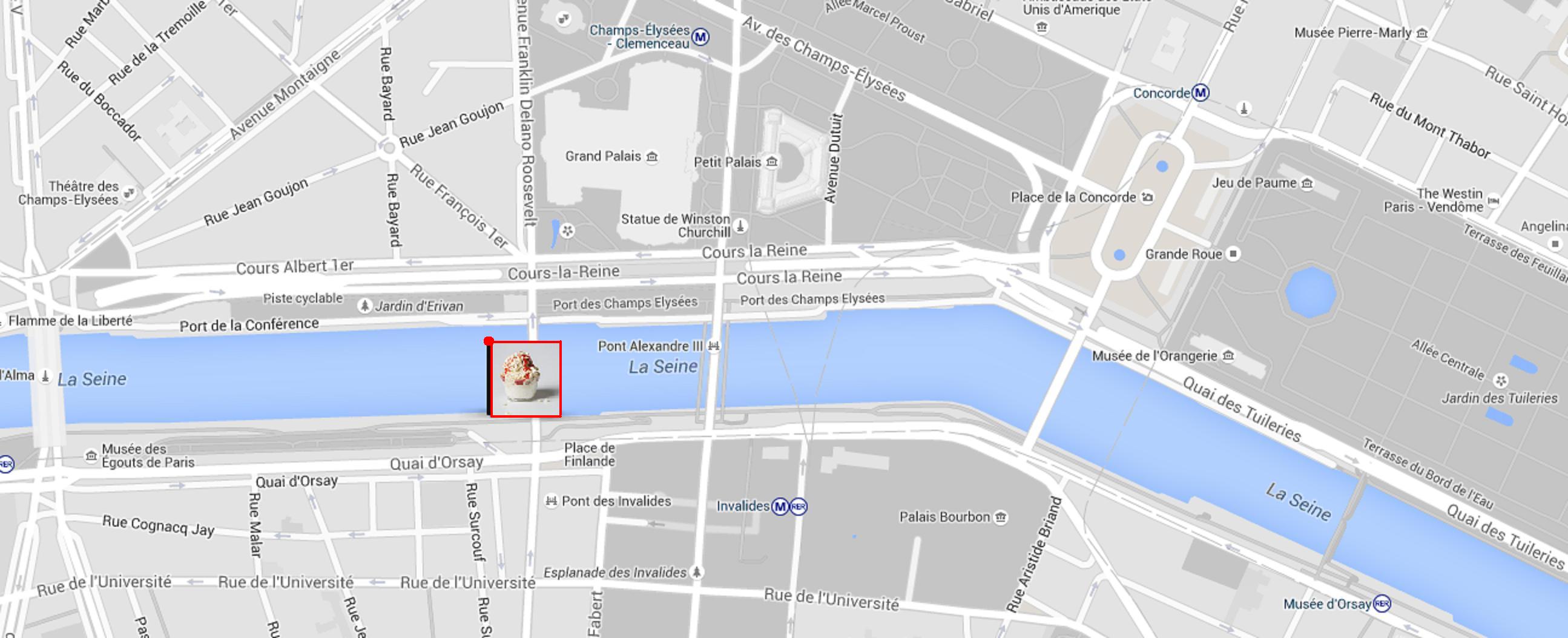
Task: Open the Invalides metro station icon
Action: 780,507
